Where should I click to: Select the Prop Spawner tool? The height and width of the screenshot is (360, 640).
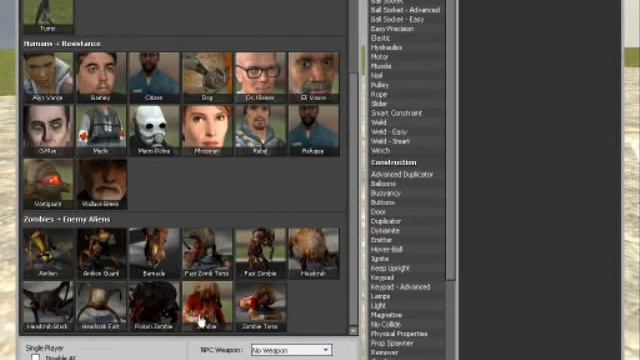tap(392, 343)
